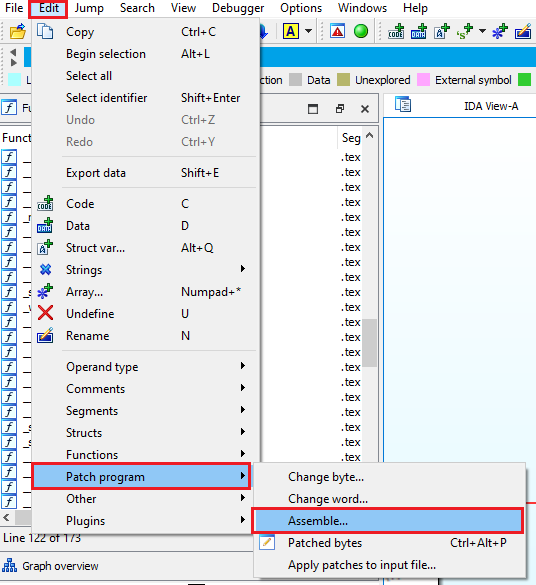Click the External symbol pink legend swatch

point(423,80)
